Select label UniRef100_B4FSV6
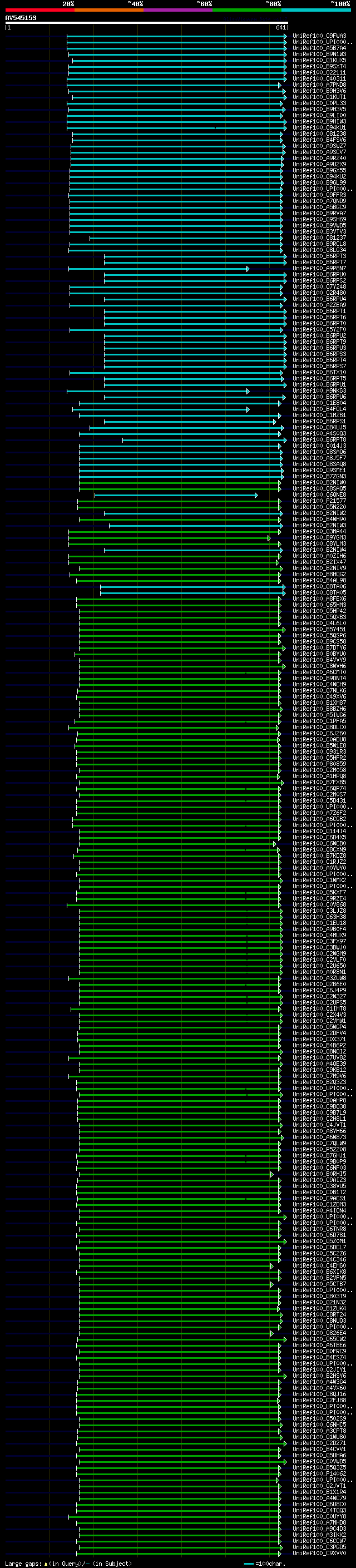 click(x=319, y=141)
